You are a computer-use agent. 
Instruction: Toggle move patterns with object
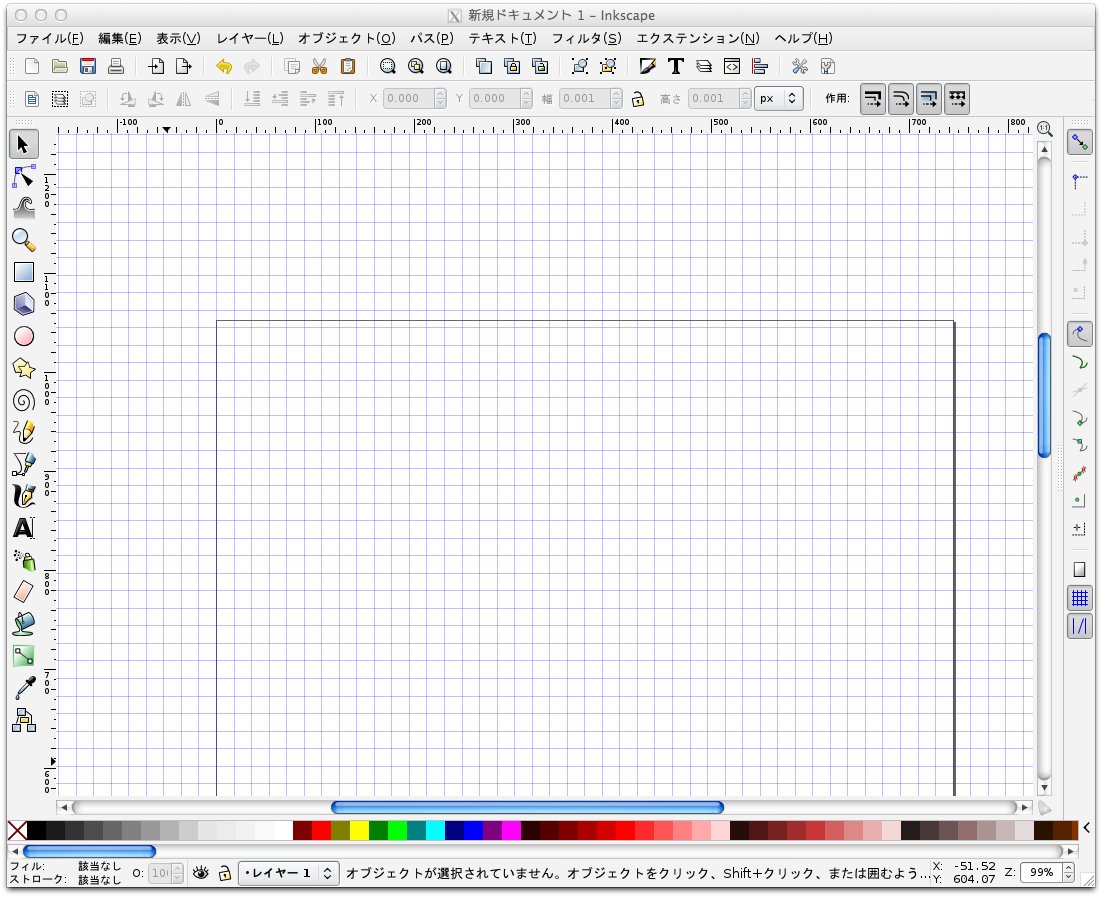click(957, 98)
